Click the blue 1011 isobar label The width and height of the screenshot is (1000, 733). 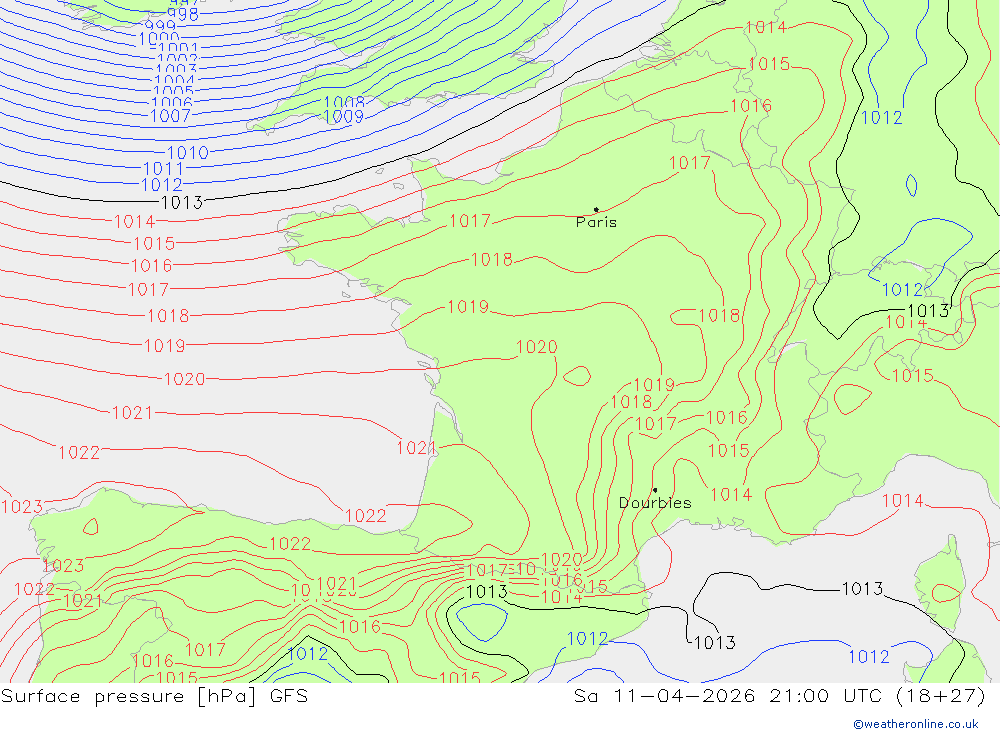[x=163, y=169]
